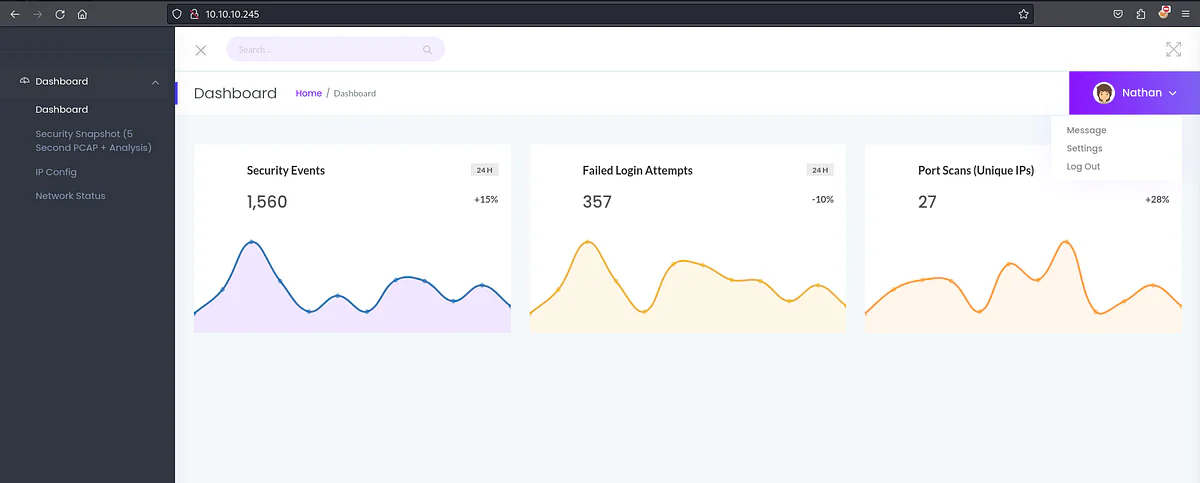Click the 1,560 security events value
1200x483 pixels.
pyautogui.click(x=267, y=202)
